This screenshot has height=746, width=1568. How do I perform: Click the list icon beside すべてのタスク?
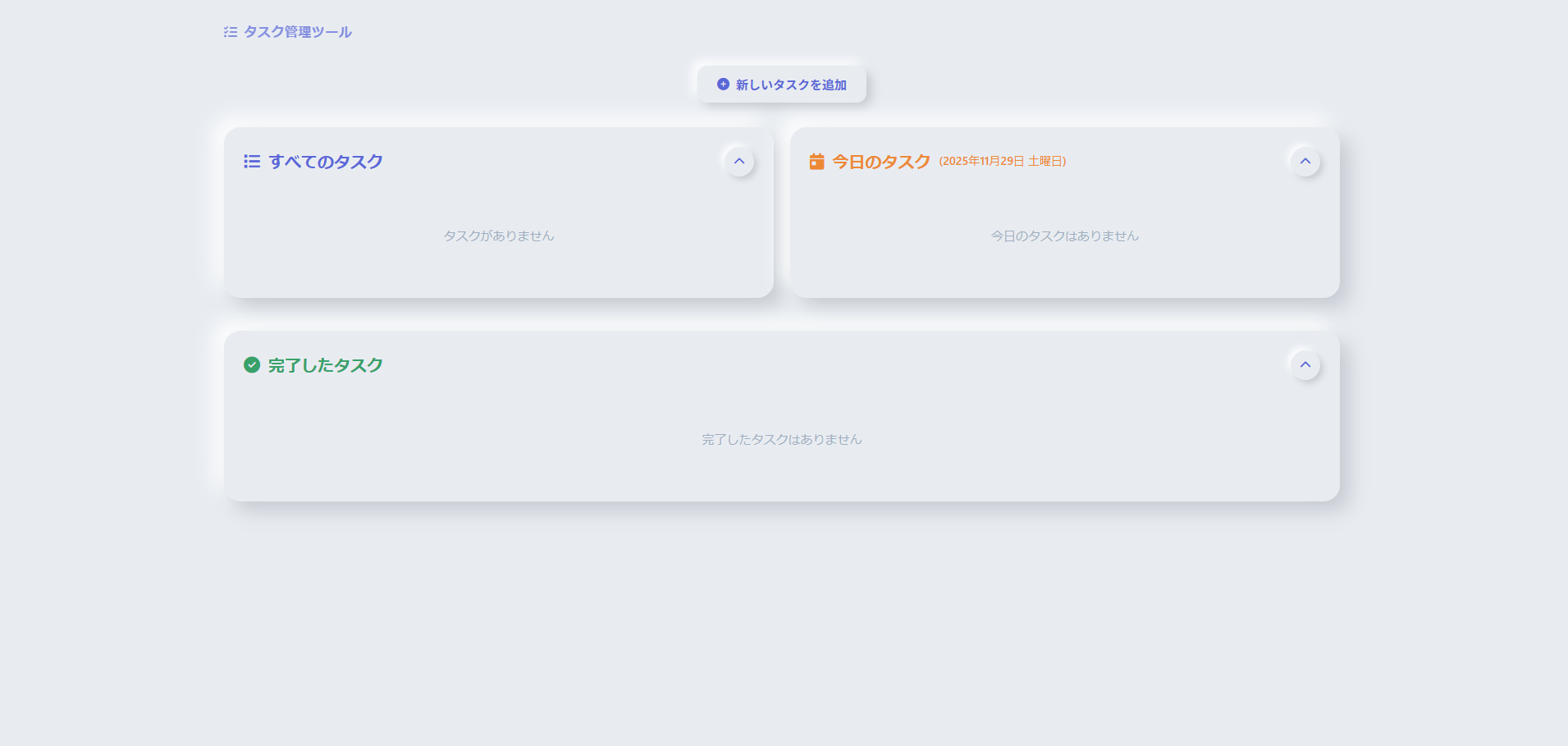tap(252, 162)
